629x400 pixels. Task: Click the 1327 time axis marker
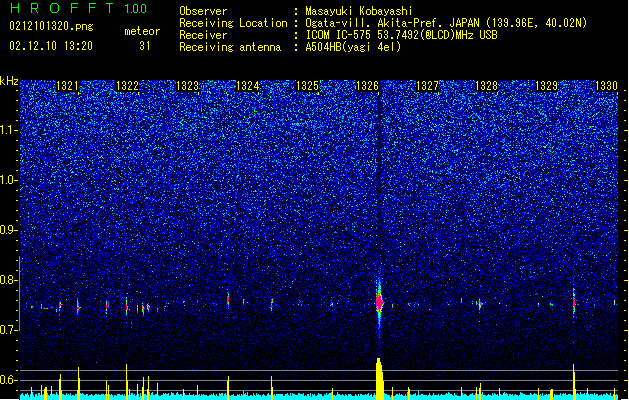(427, 86)
